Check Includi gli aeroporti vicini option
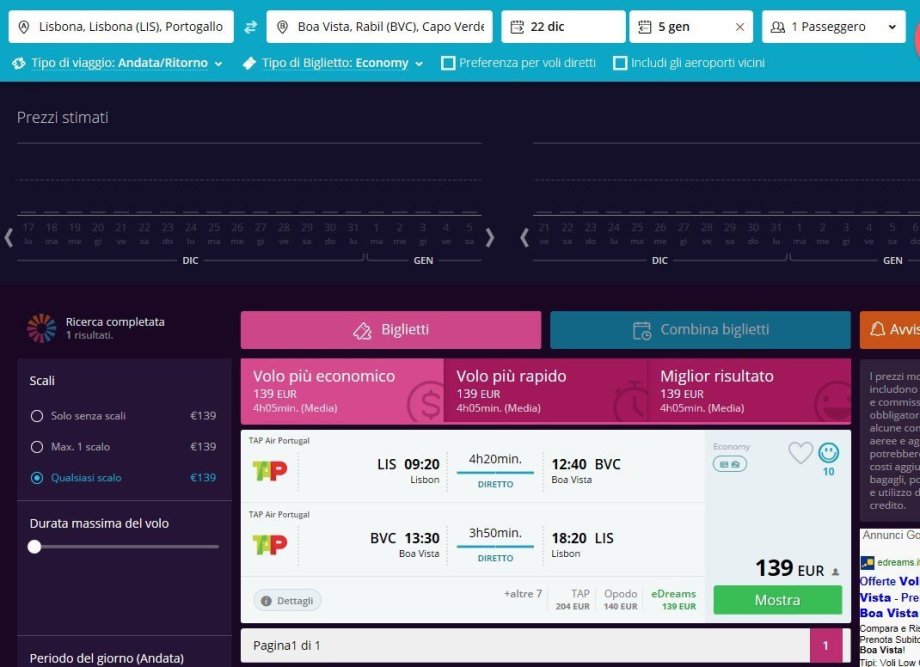This screenshot has height=667, width=920. point(620,63)
